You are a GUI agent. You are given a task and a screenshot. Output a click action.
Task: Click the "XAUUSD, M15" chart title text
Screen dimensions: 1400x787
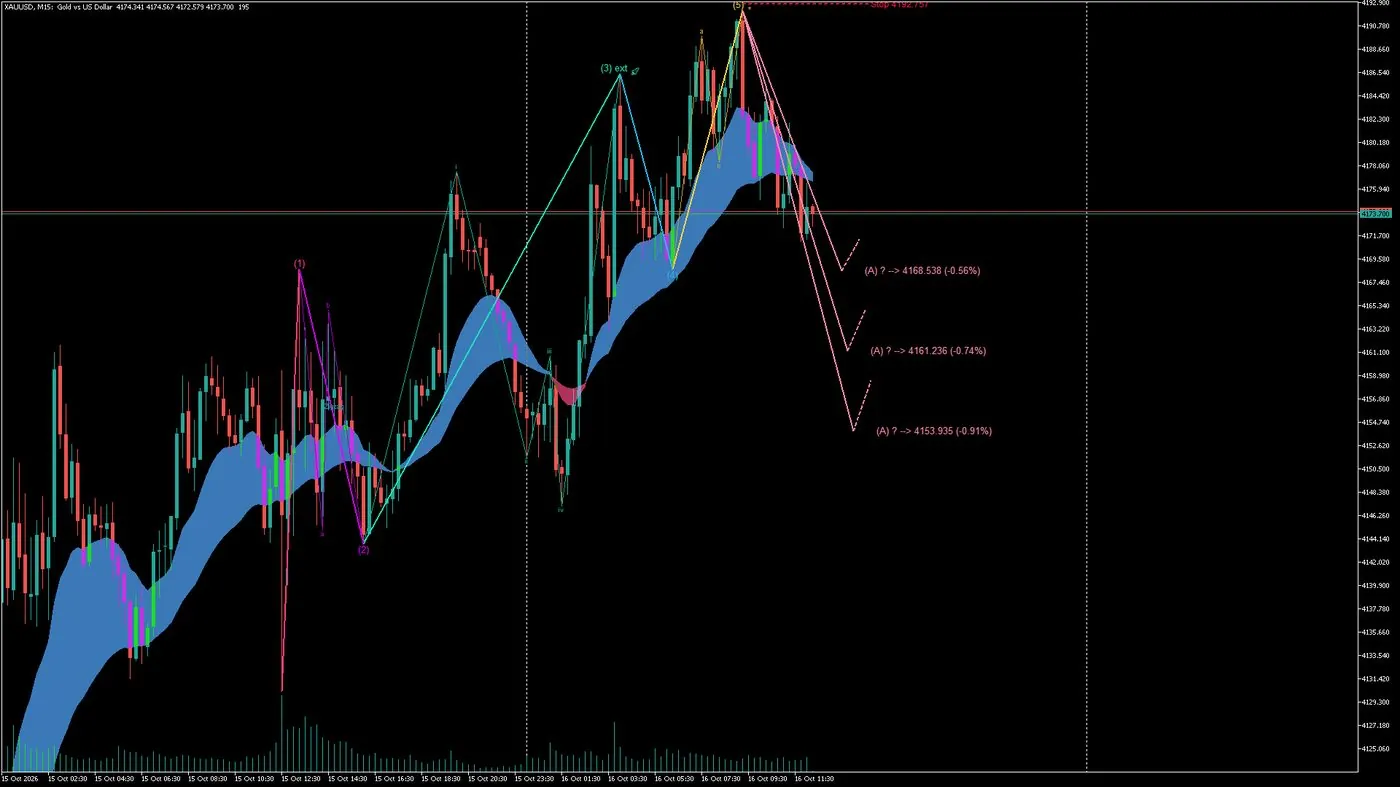(x=27, y=6)
